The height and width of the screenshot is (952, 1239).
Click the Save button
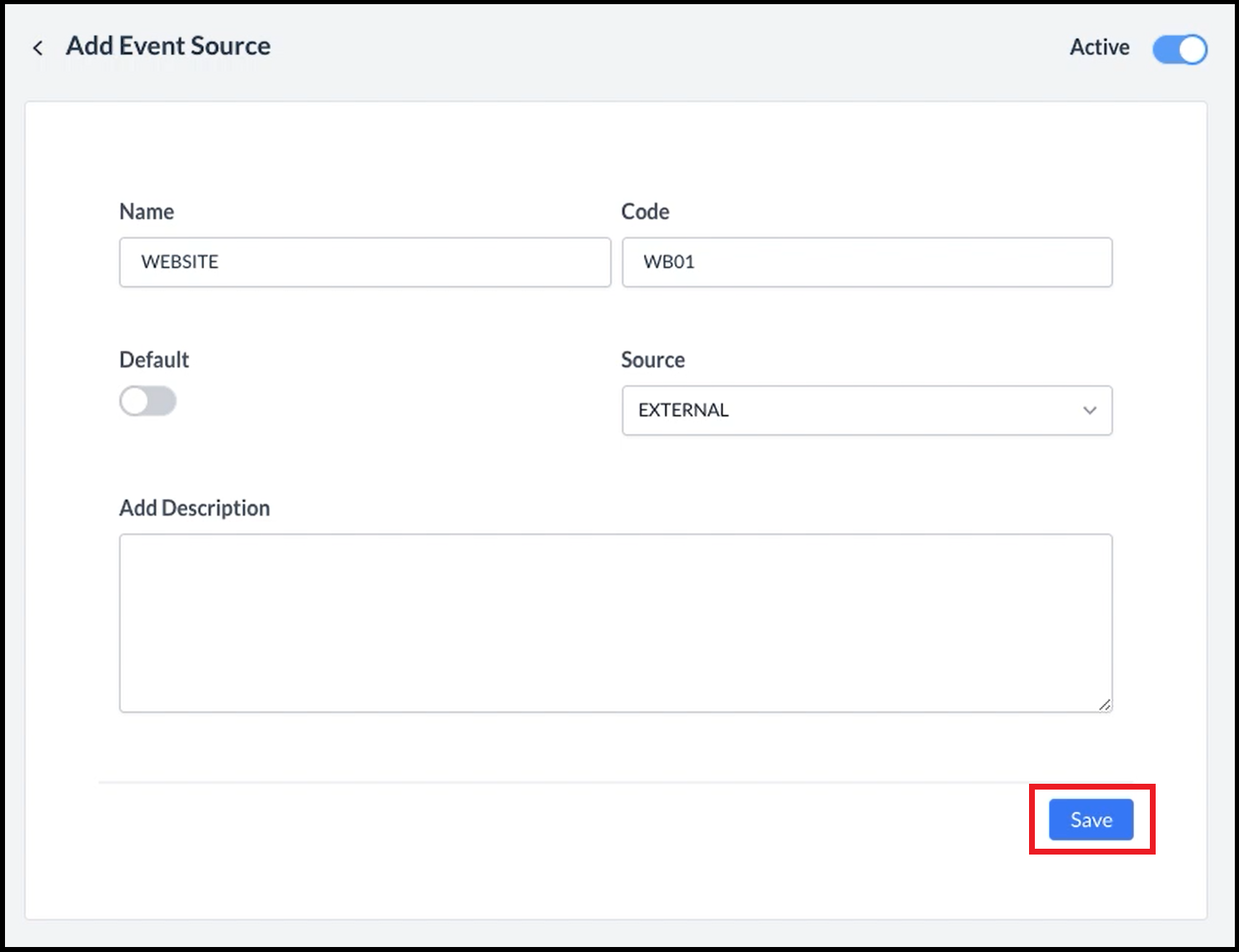1091,820
